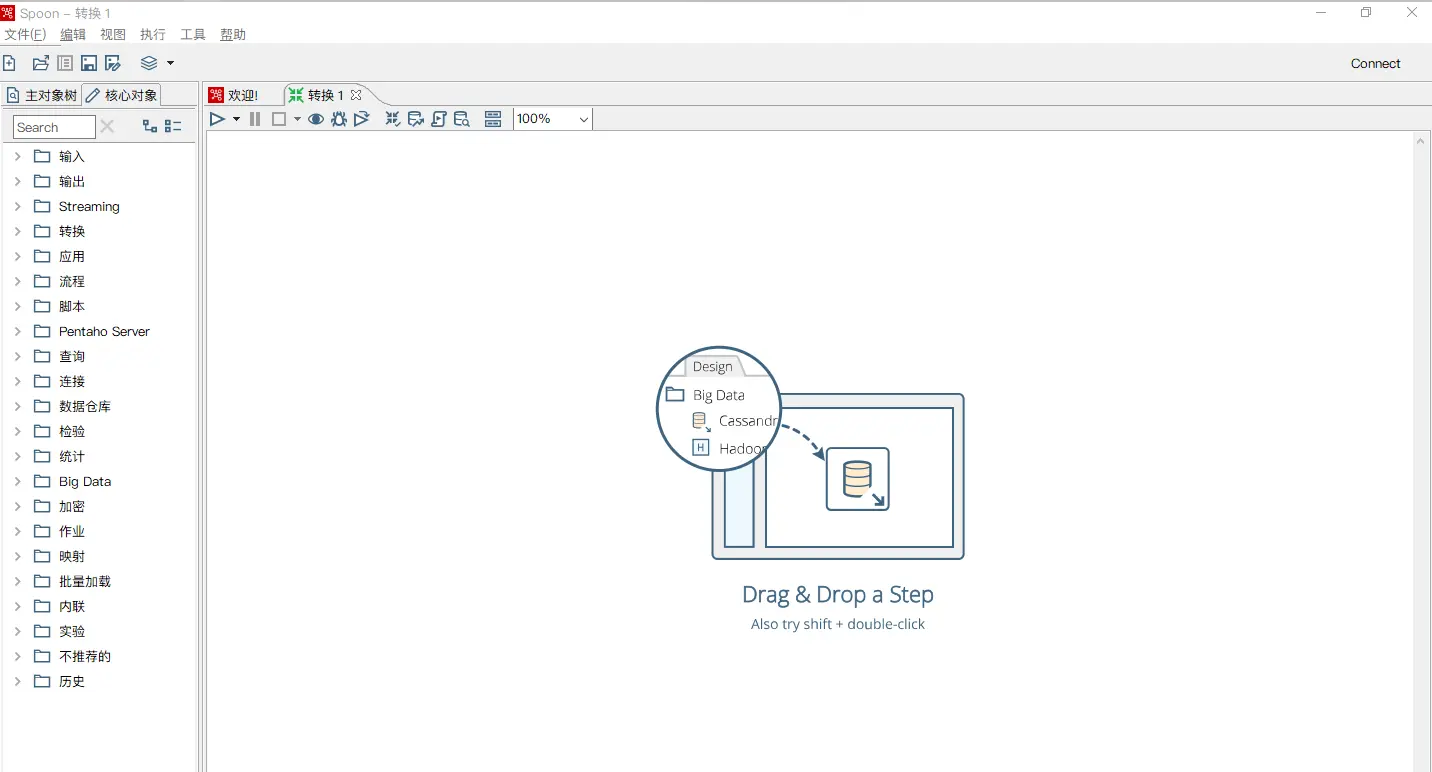Select the 历史 tree row
The width and height of the screenshot is (1432, 772).
[x=100, y=681]
